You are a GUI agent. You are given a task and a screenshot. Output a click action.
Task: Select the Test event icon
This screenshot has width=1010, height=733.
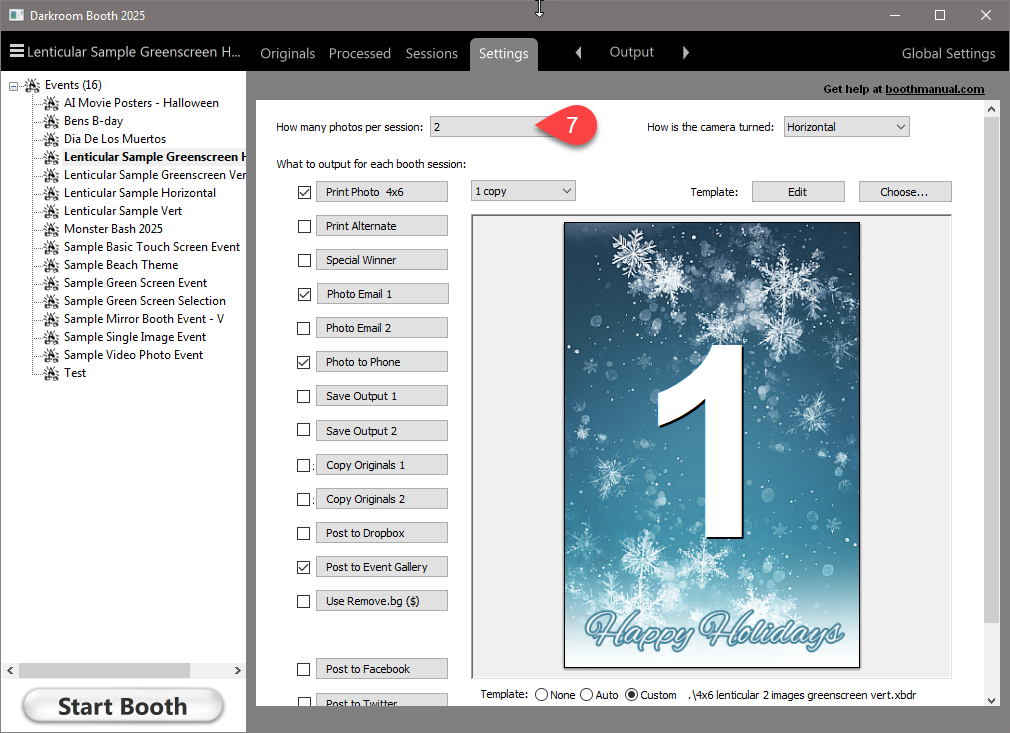click(51, 373)
